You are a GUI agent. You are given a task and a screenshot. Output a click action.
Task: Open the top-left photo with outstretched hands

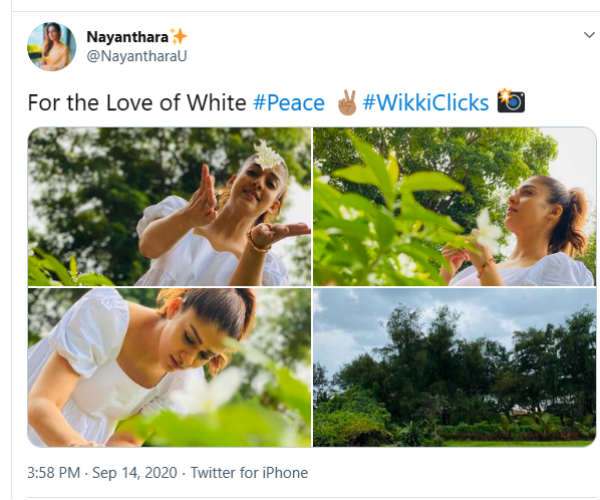point(169,207)
